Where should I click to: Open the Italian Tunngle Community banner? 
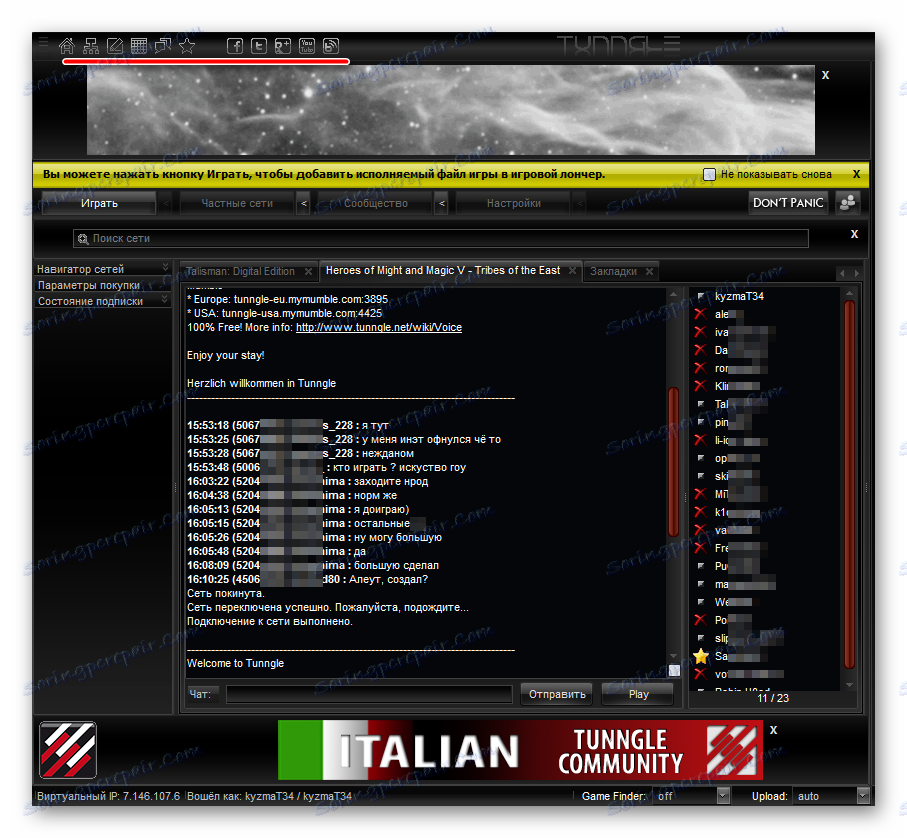pyautogui.click(x=520, y=750)
